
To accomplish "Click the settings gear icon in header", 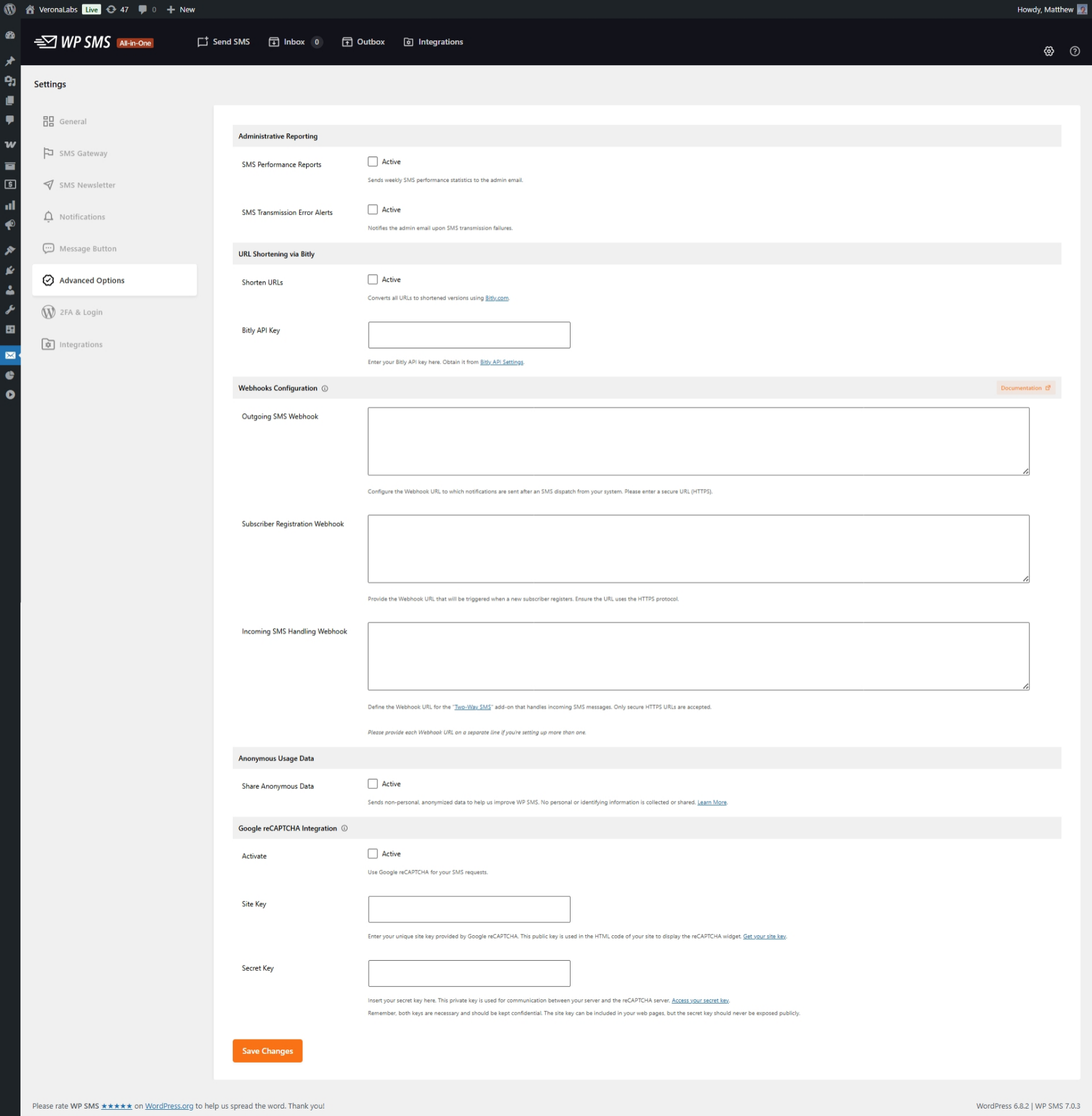I will 1049,52.
